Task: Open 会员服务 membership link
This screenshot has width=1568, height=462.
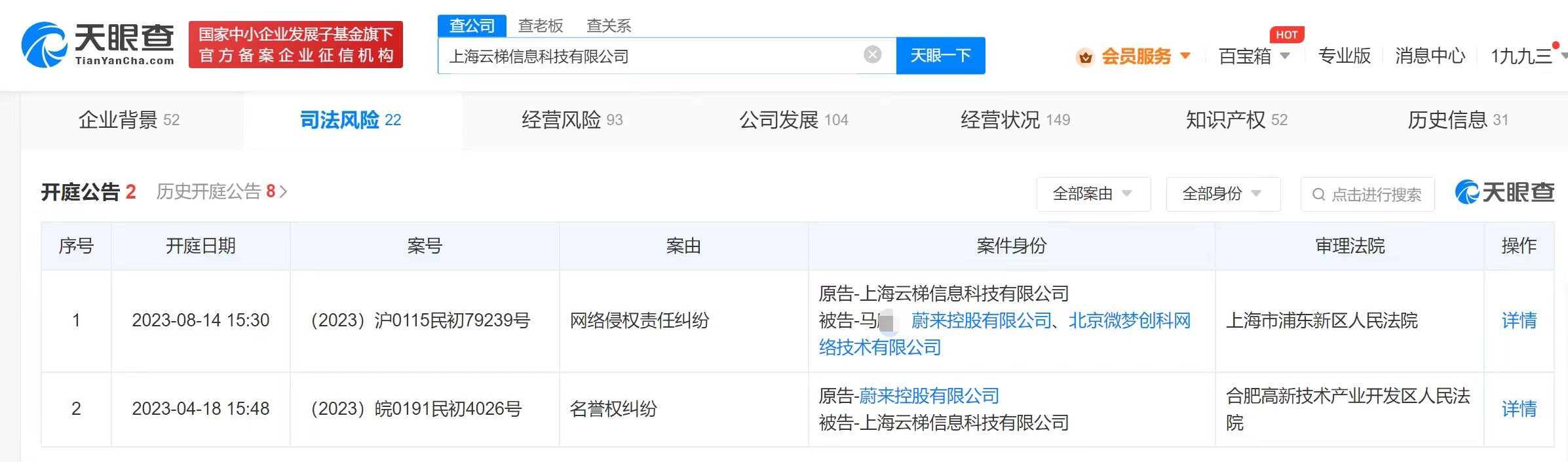Action: (1136, 56)
